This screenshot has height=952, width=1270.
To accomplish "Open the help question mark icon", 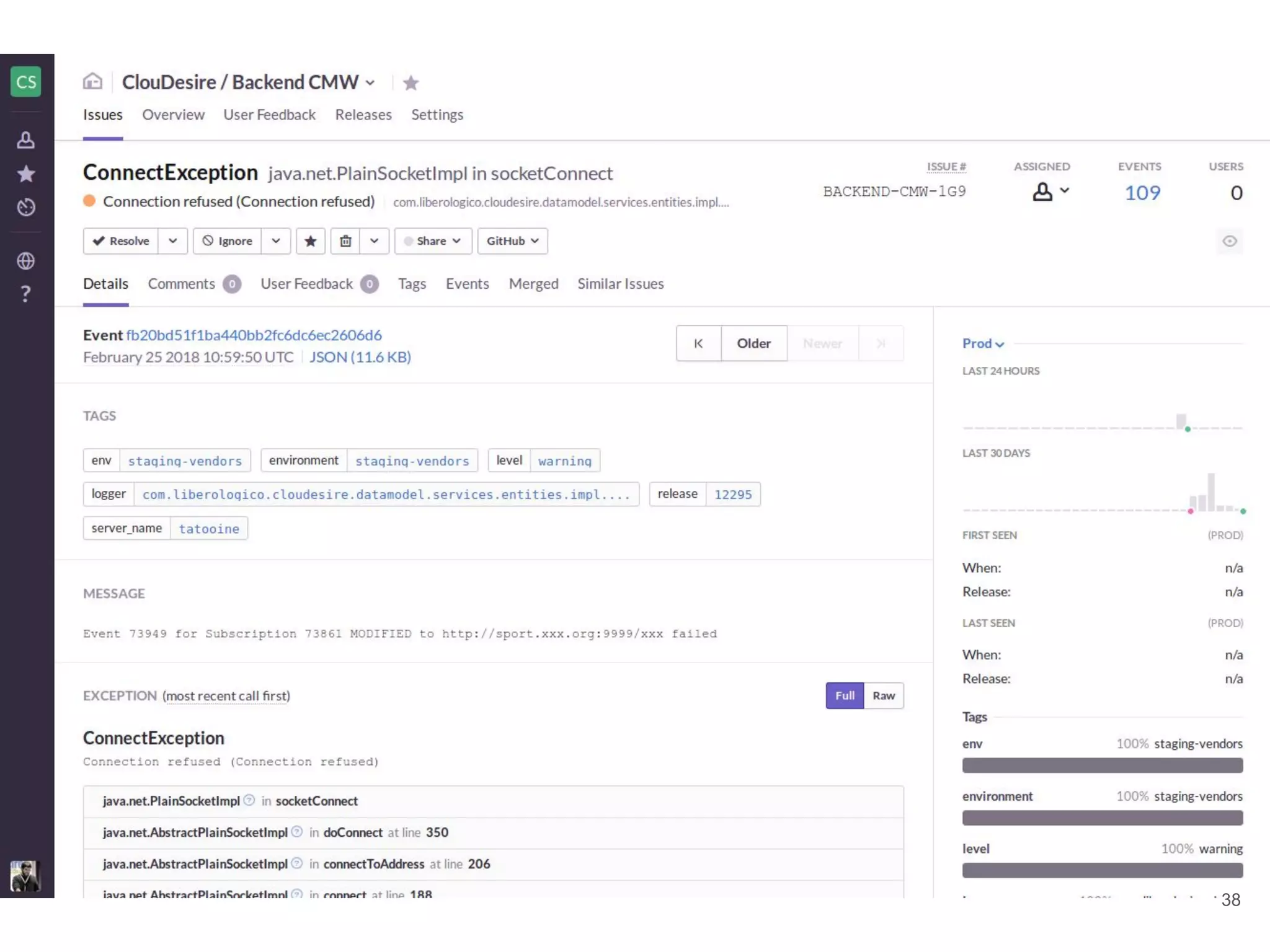I will (x=25, y=294).
